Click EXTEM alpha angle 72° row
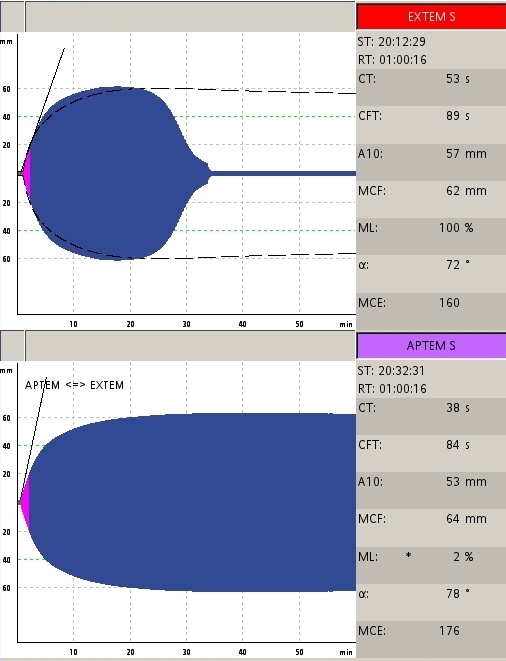The width and height of the screenshot is (506, 661). pyautogui.click(x=431, y=265)
